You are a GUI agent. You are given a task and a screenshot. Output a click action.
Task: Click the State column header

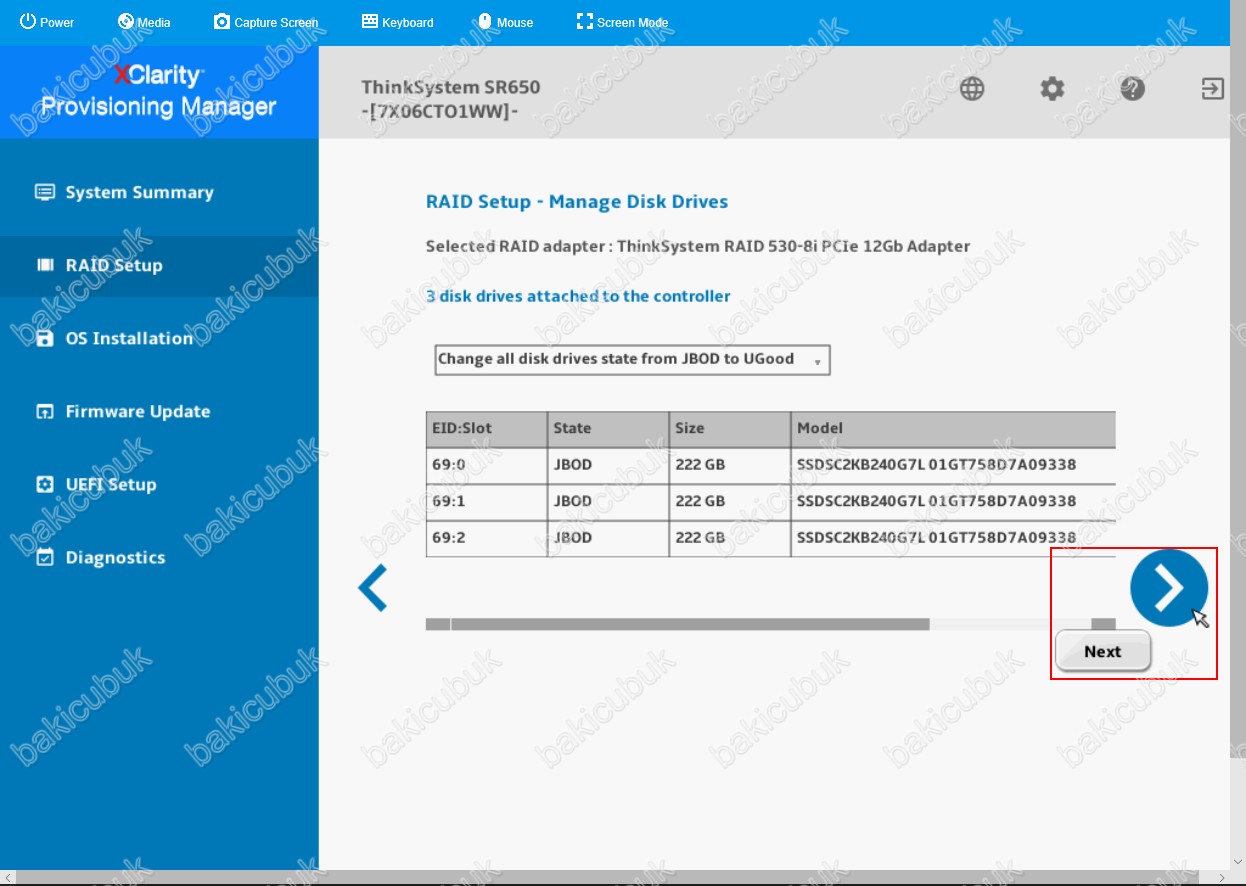[608, 428]
